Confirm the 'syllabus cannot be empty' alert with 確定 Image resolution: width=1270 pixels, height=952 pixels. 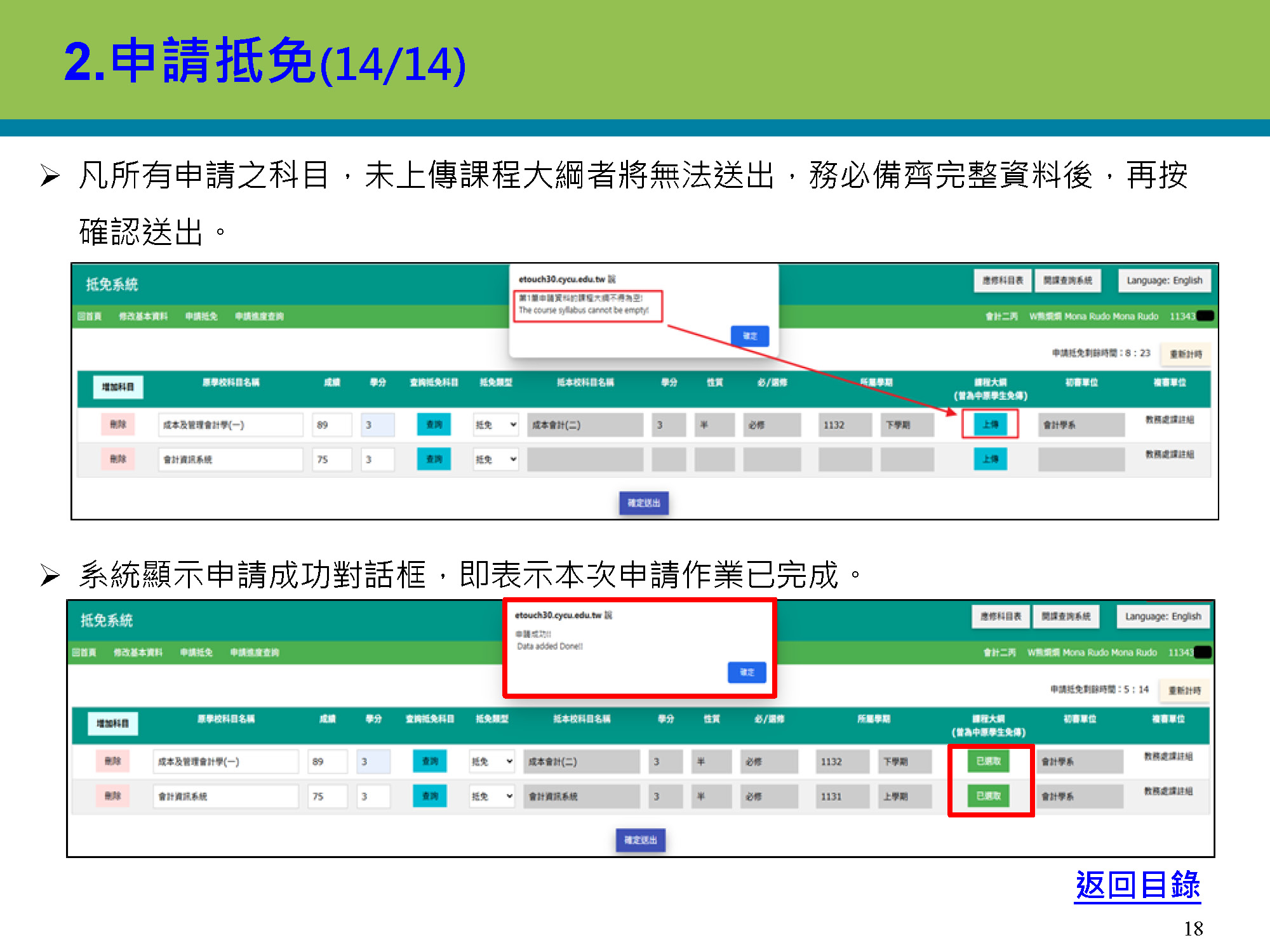click(749, 336)
